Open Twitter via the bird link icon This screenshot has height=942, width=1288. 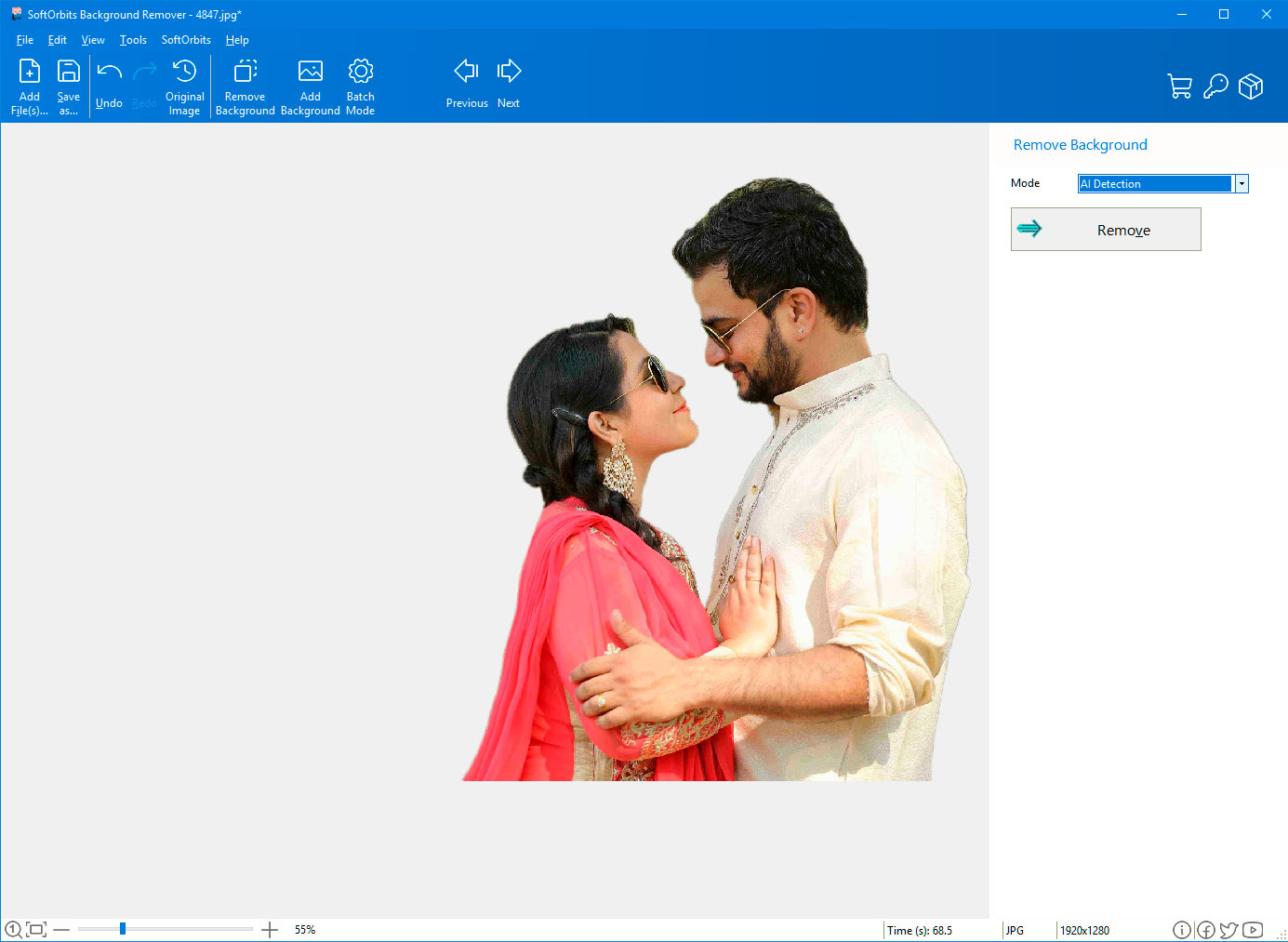click(1228, 929)
